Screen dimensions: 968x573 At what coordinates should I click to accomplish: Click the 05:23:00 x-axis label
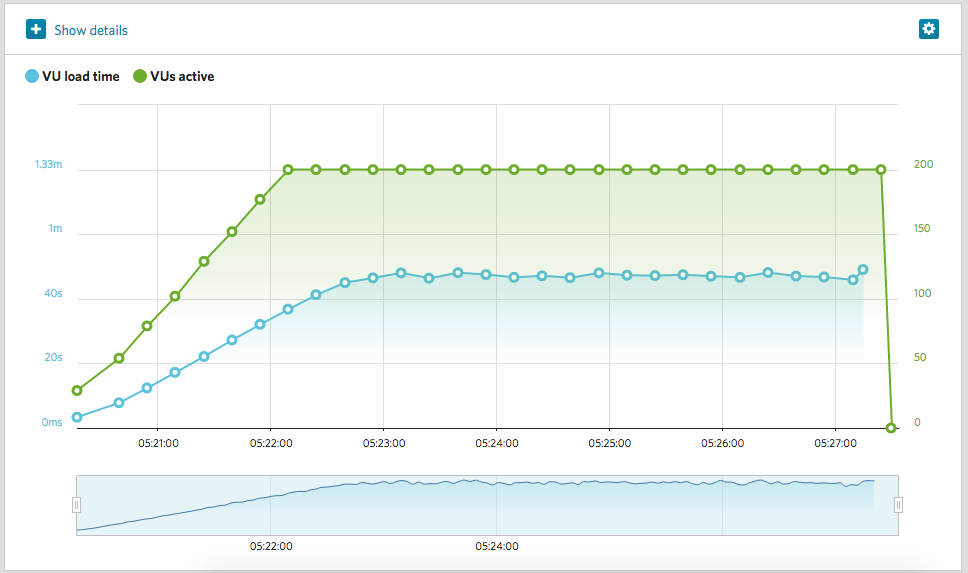[x=384, y=443]
